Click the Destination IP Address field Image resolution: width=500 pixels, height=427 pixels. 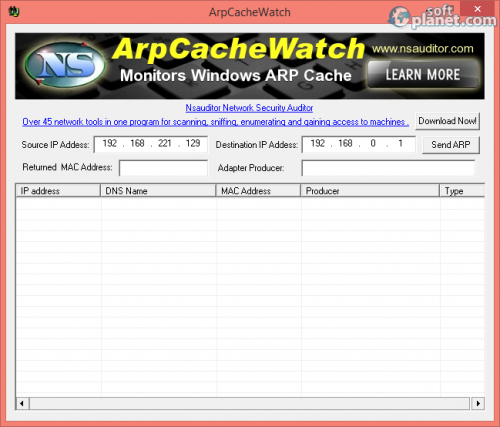coord(359,144)
